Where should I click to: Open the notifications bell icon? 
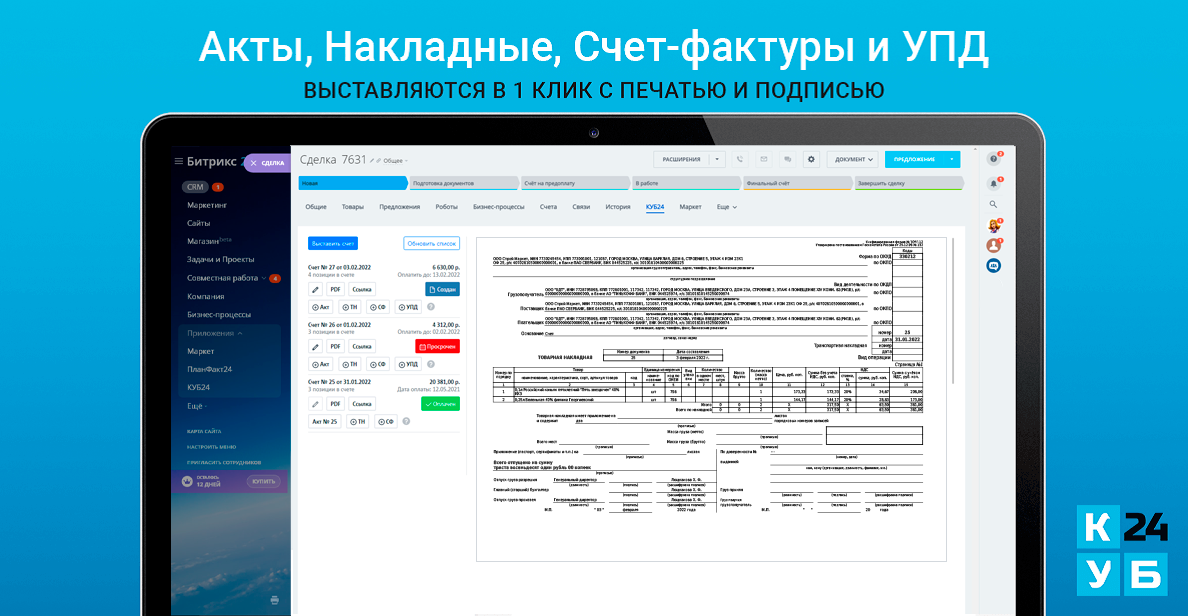[x=993, y=183]
